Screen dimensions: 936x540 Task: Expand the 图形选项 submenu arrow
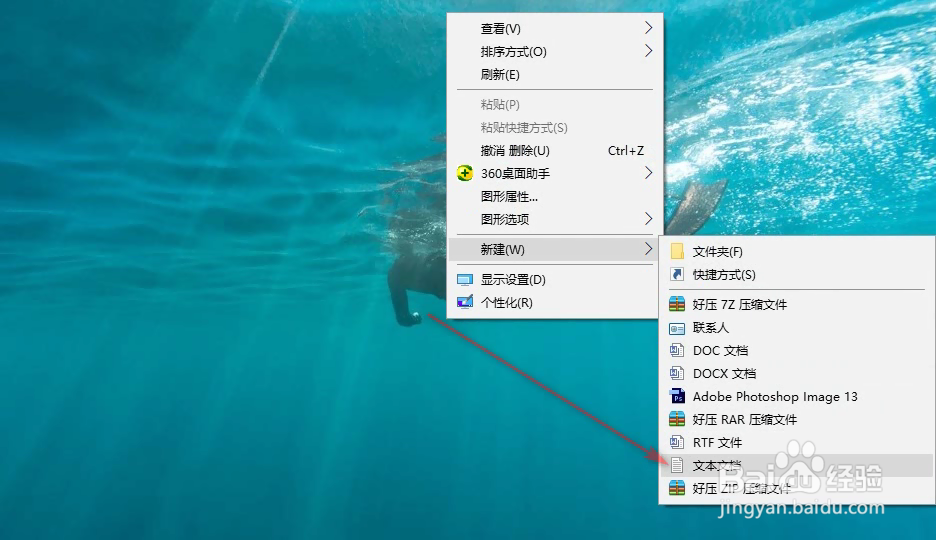pos(648,219)
